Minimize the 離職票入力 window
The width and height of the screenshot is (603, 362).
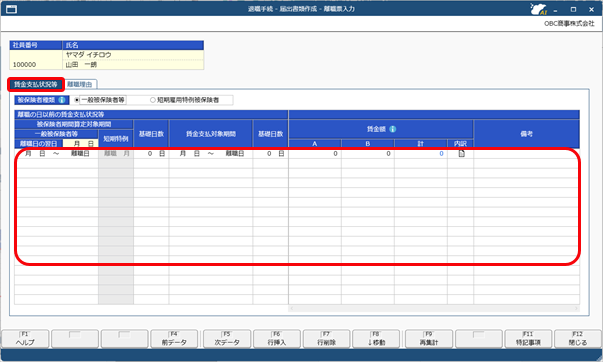click(x=555, y=10)
